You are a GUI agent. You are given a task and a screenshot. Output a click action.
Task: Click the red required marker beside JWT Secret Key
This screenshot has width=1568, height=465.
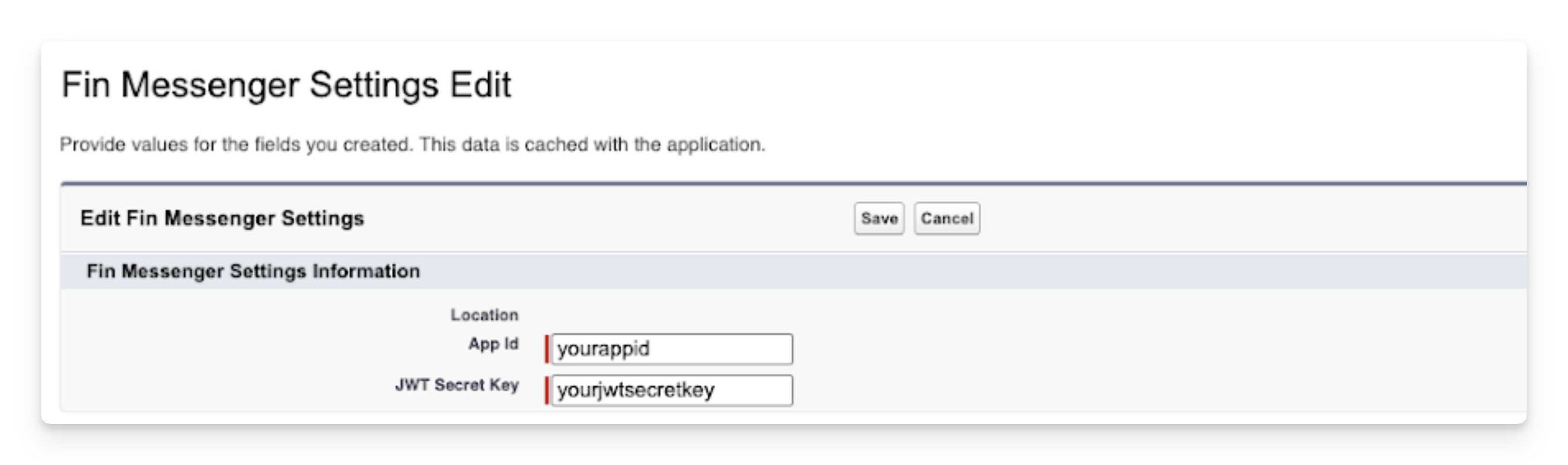(548, 390)
